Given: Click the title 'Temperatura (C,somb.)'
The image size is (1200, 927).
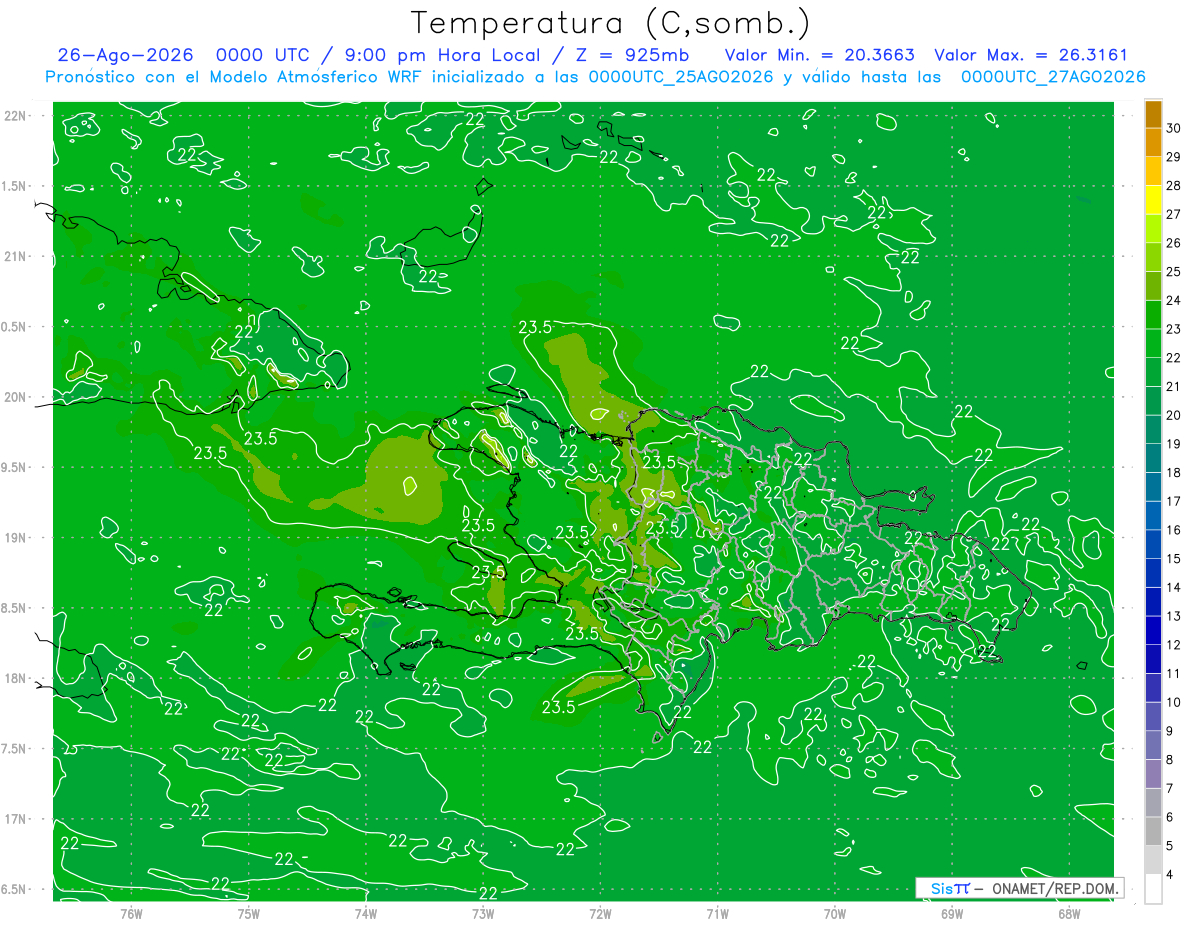Looking at the screenshot, I should pos(610,23).
